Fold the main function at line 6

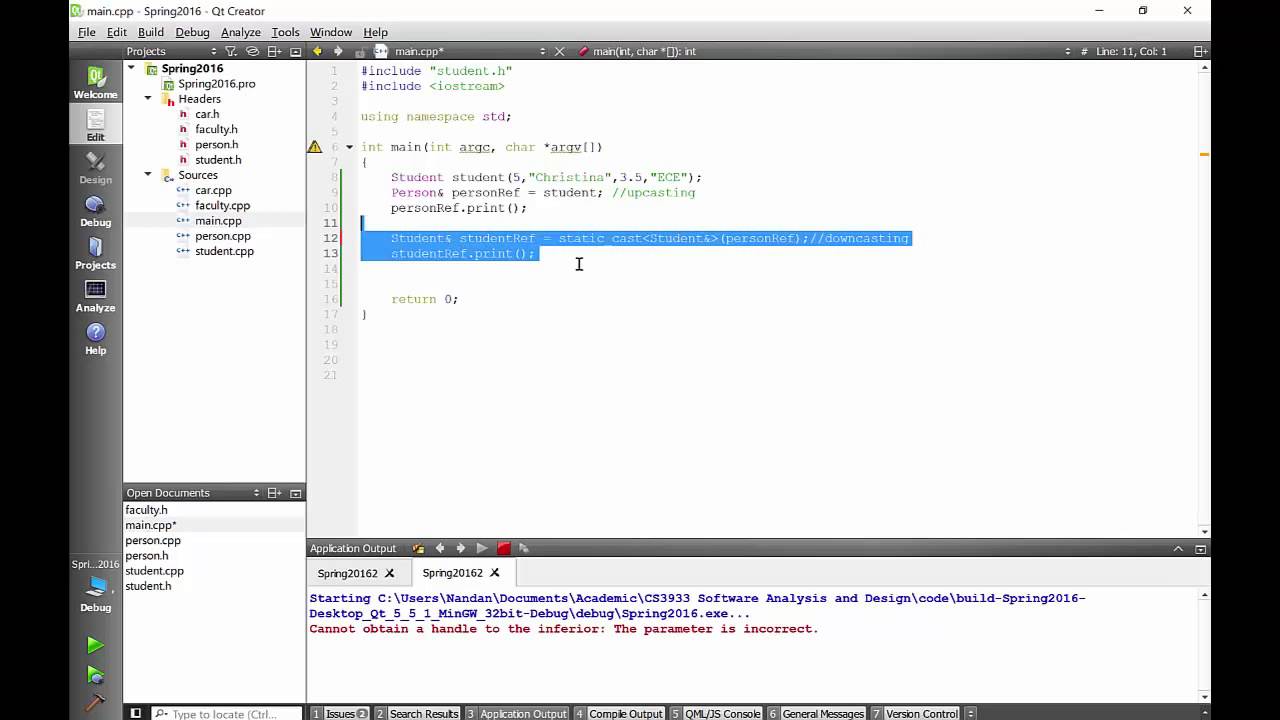[349, 147]
